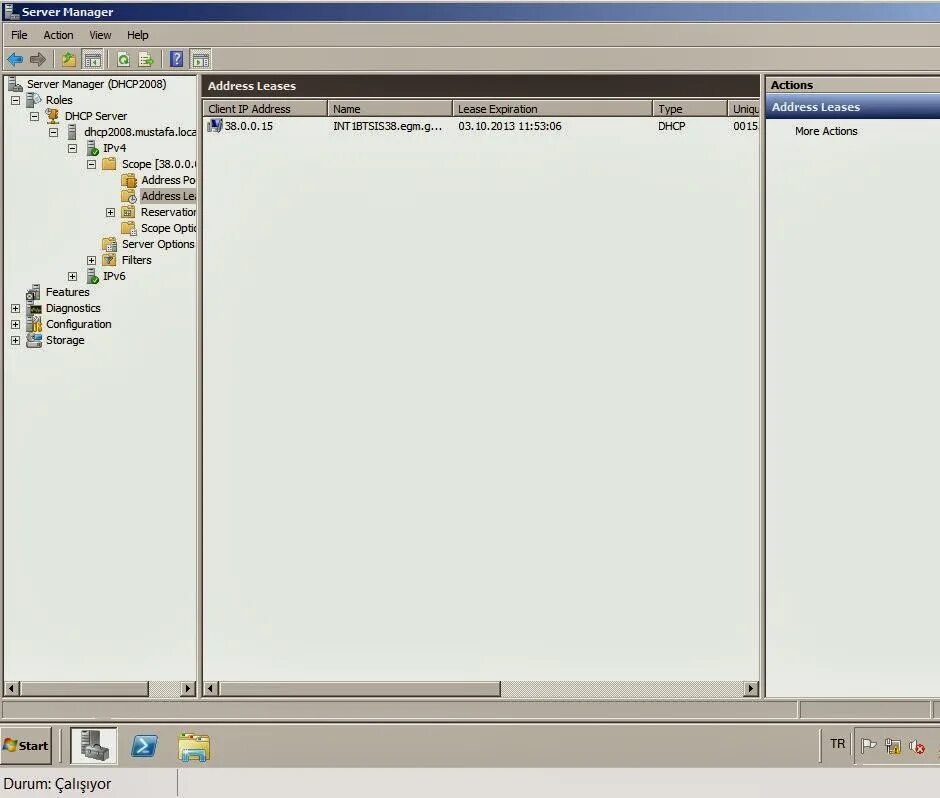Viewport: 940px width, 798px height.
Task: Click the Back arrow toolbar icon
Action: [x=14, y=59]
